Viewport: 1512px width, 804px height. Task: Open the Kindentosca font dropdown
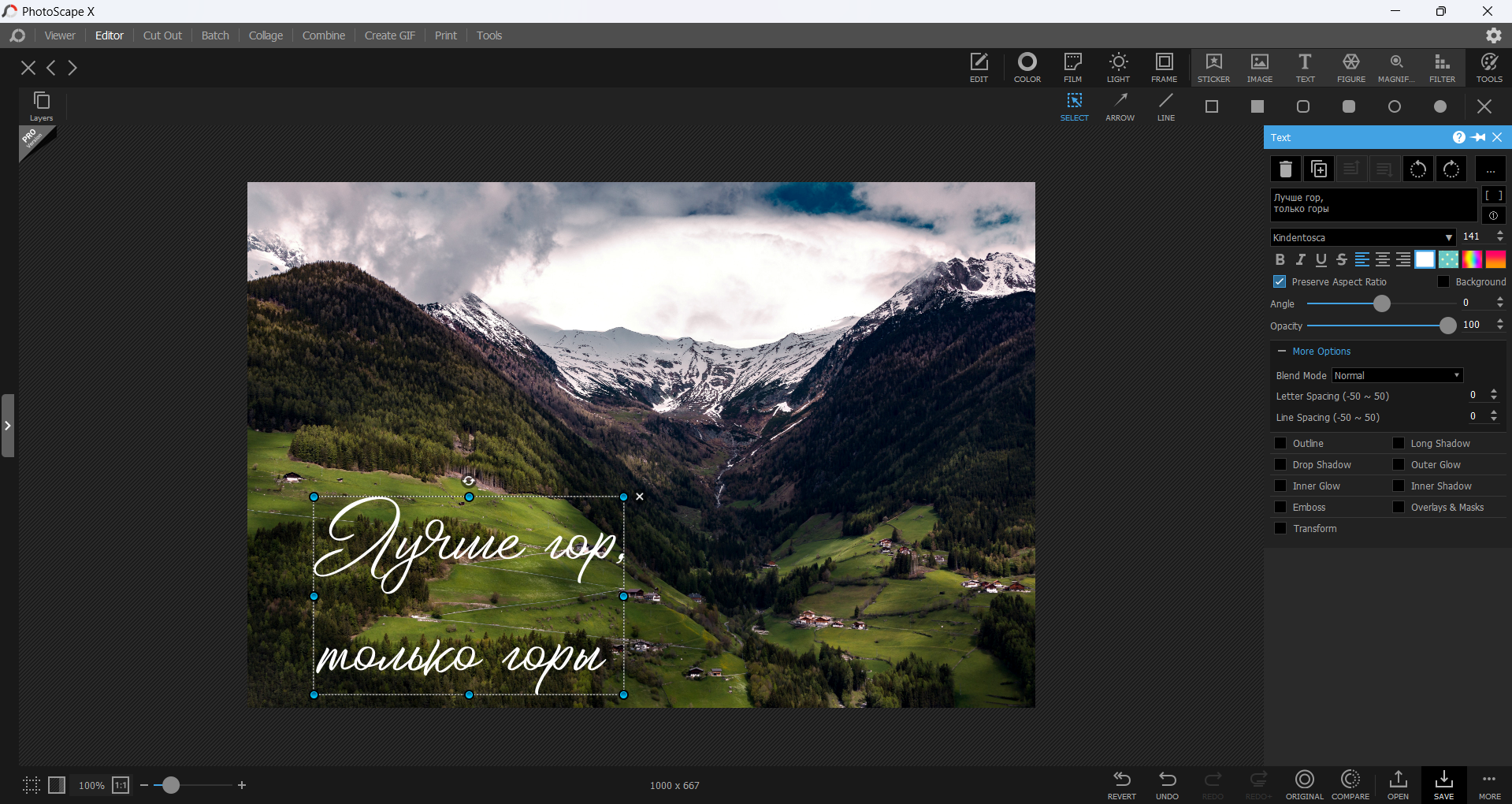click(x=1363, y=237)
